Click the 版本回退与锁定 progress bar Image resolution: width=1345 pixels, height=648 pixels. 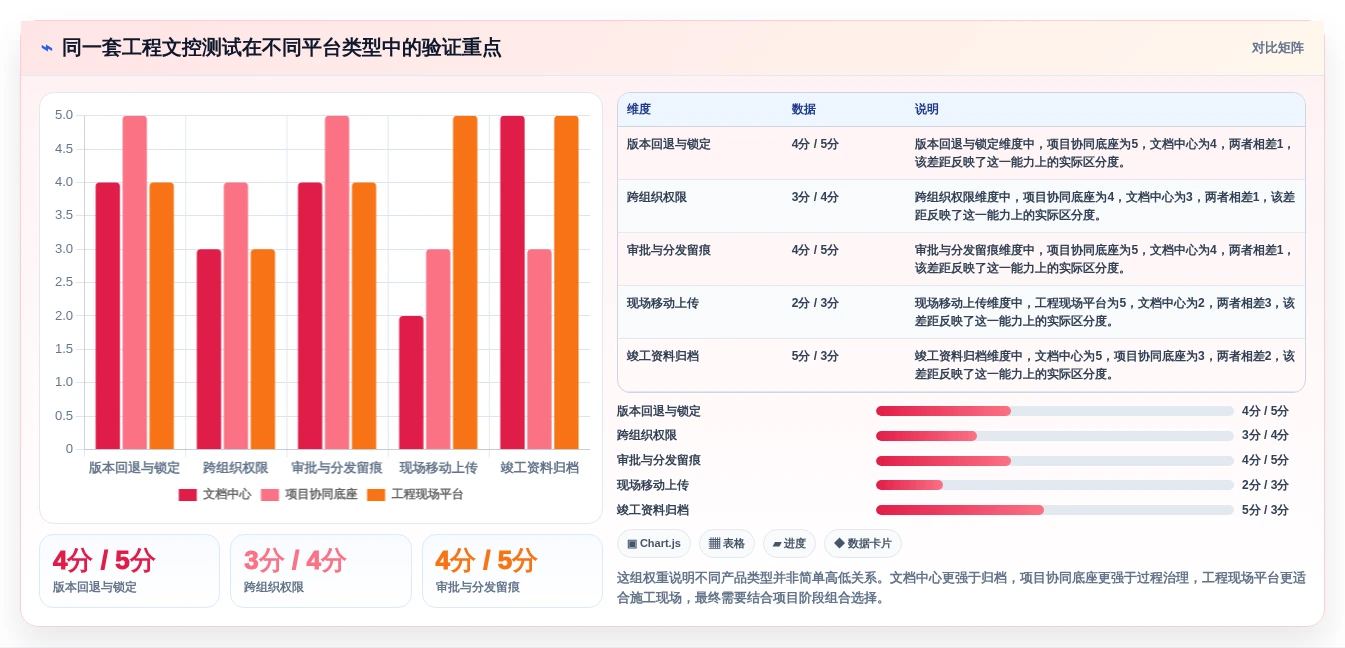pos(1055,411)
